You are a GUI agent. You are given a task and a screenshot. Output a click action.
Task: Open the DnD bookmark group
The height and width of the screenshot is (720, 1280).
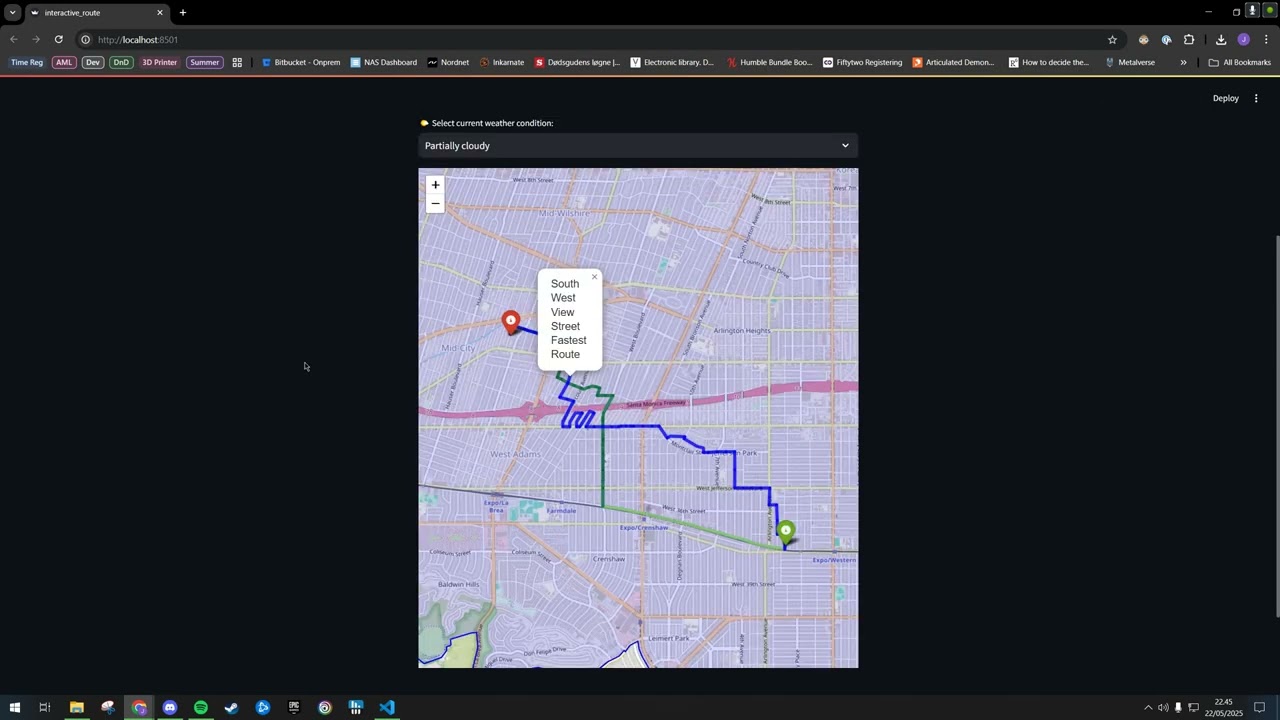121,62
